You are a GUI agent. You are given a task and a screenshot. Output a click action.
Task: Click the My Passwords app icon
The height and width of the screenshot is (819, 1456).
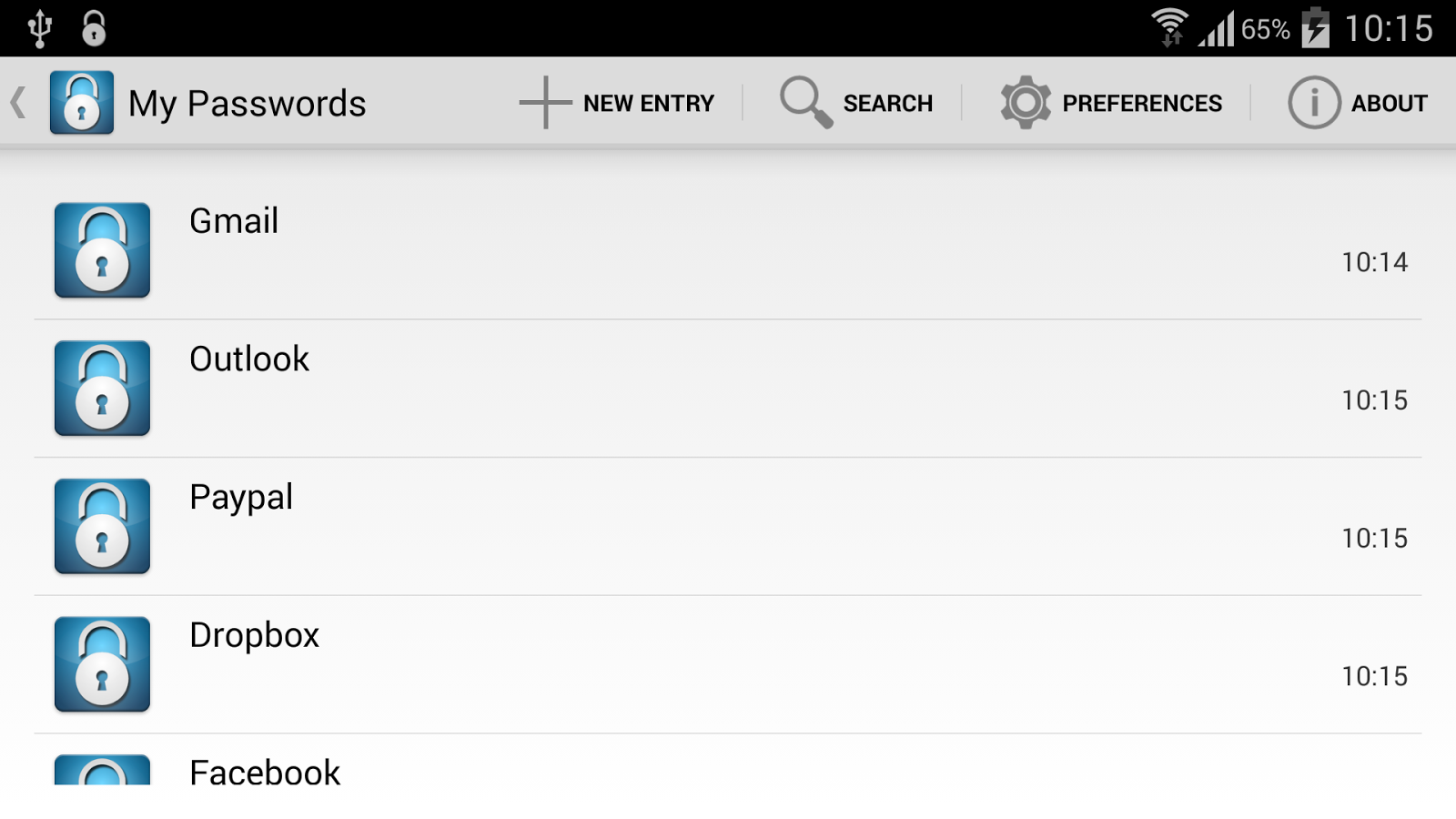tap(82, 102)
